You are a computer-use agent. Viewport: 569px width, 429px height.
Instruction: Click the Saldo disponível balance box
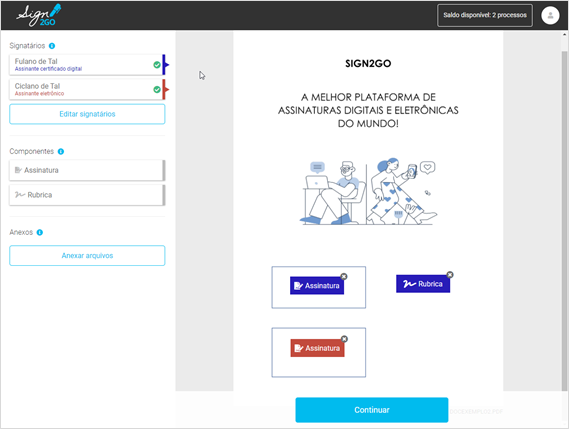tap(485, 15)
